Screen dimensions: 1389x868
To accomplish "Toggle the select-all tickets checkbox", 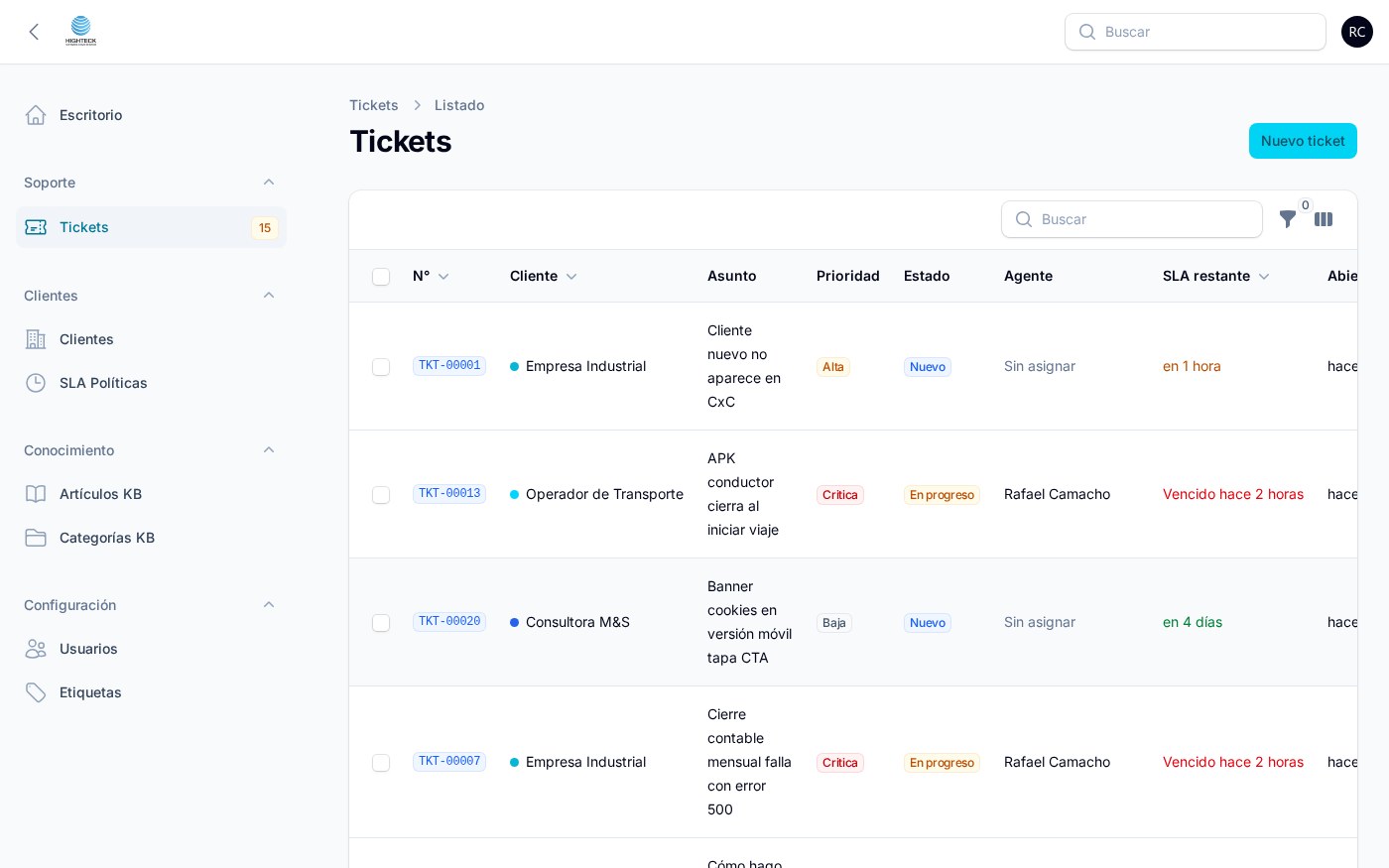I will coord(381,277).
